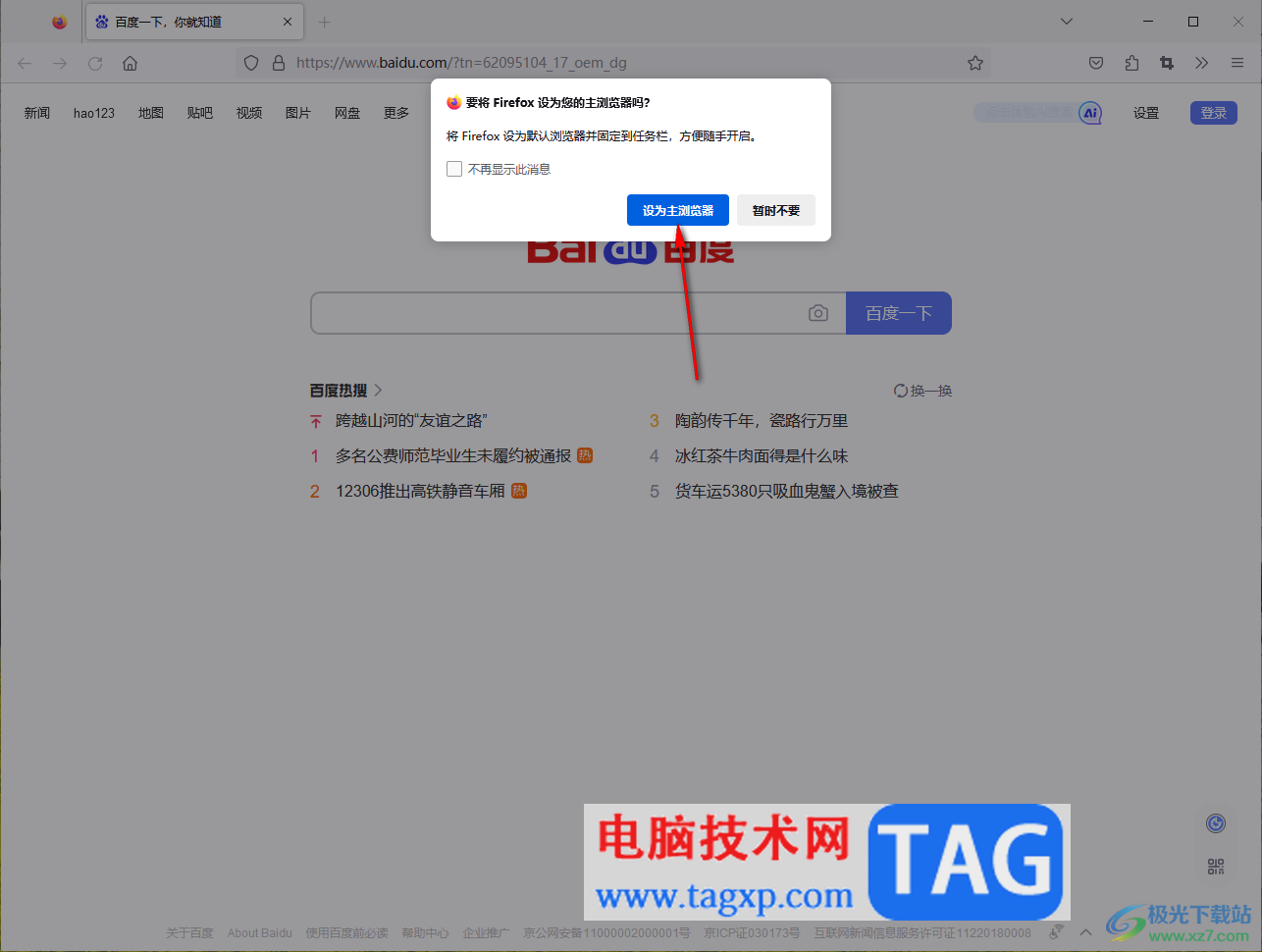Bookmark this page with the star icon

(974, 62)
